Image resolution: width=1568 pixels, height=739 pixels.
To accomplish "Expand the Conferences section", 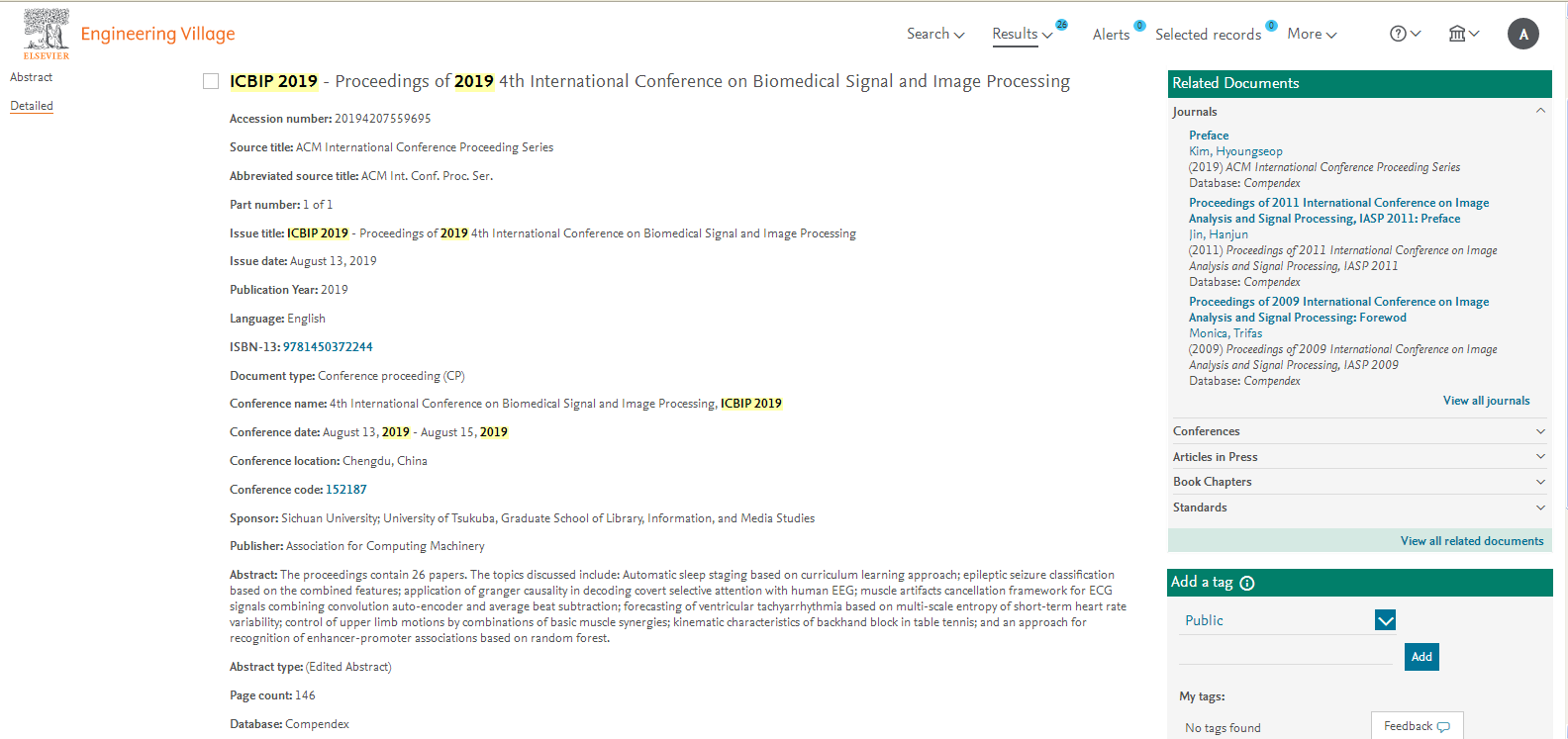I will 1540,431.
